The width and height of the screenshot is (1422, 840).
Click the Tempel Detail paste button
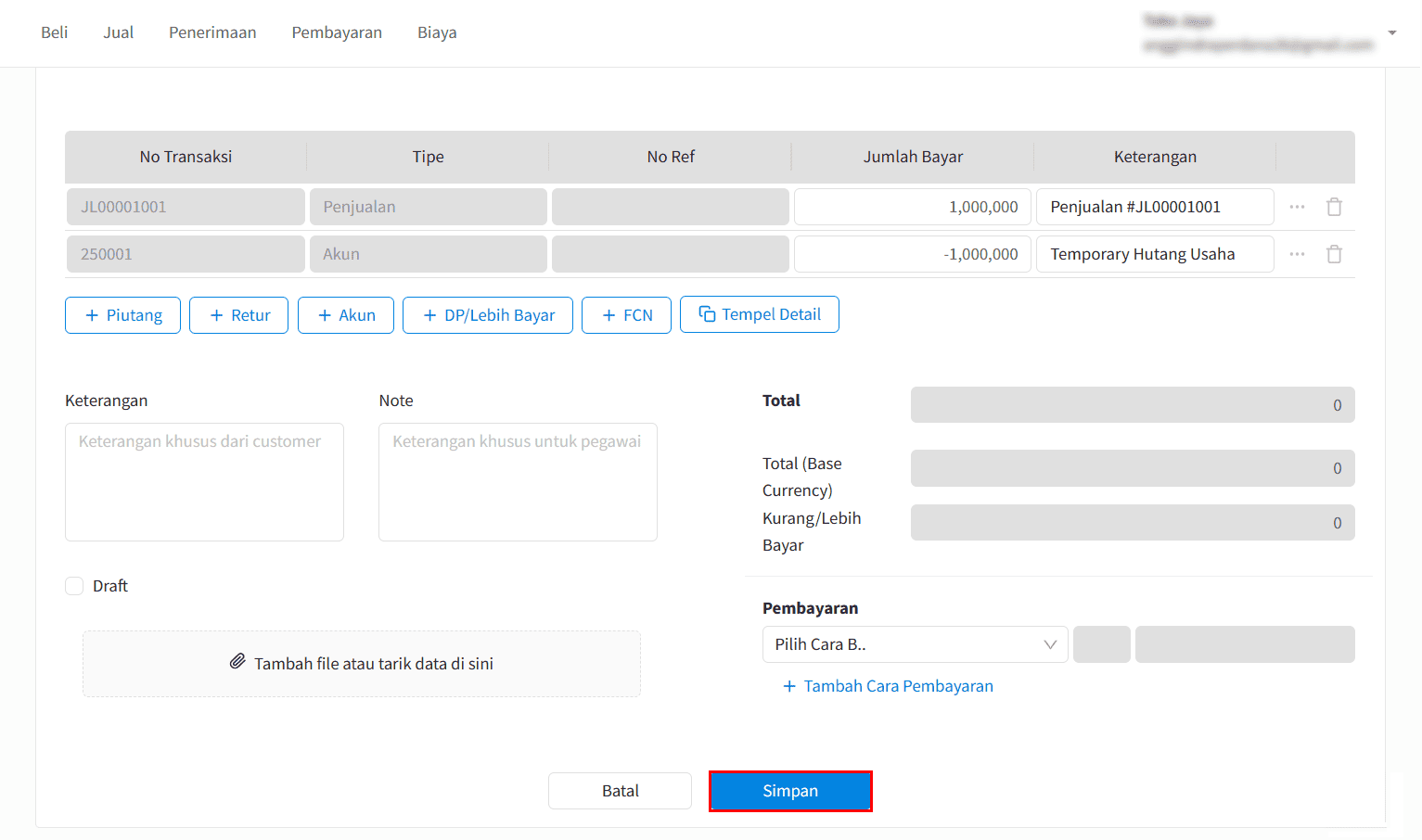click(x=759, y=314)
